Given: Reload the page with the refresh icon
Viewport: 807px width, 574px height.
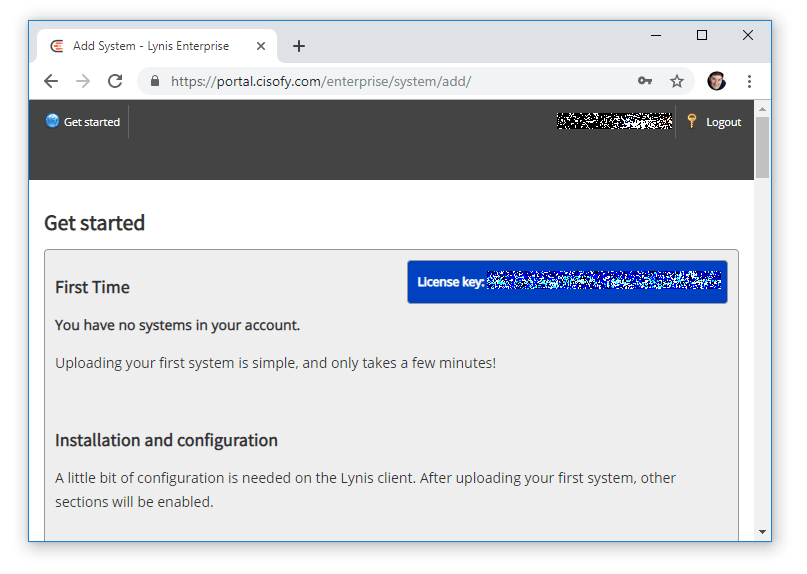Looking at the screenshot, I should point(115,81).
